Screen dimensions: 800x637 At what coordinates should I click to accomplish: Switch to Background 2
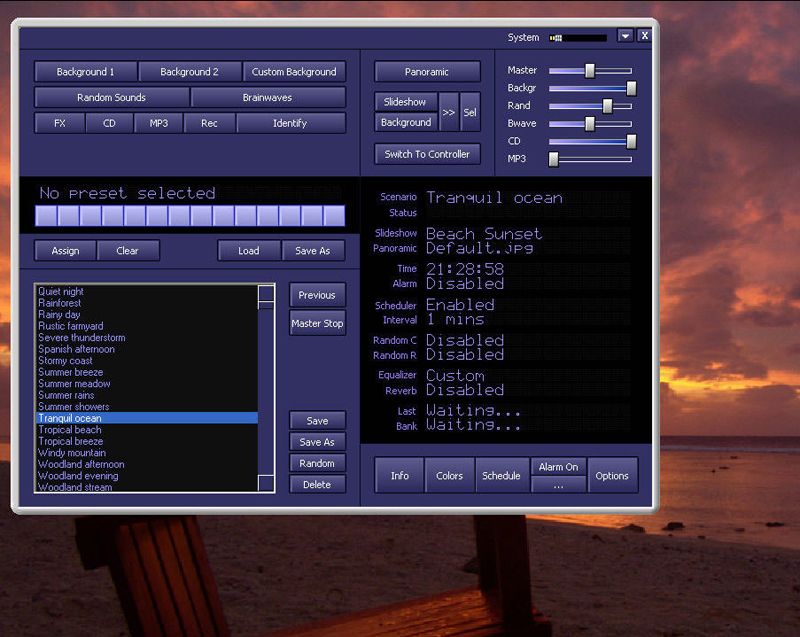(x=190, y=71)
